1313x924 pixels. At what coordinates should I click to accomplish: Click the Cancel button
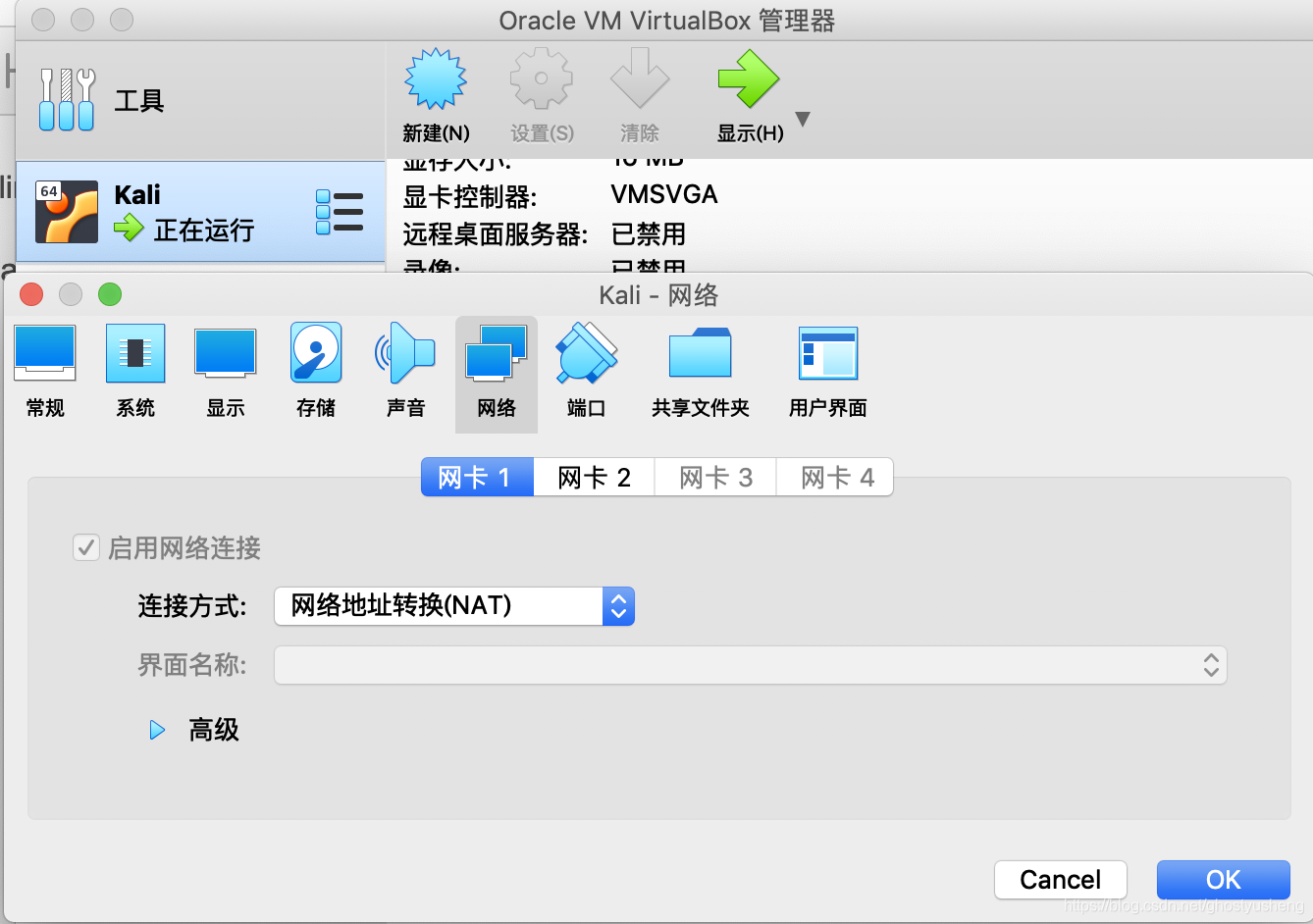click(x=1061, y=880)
